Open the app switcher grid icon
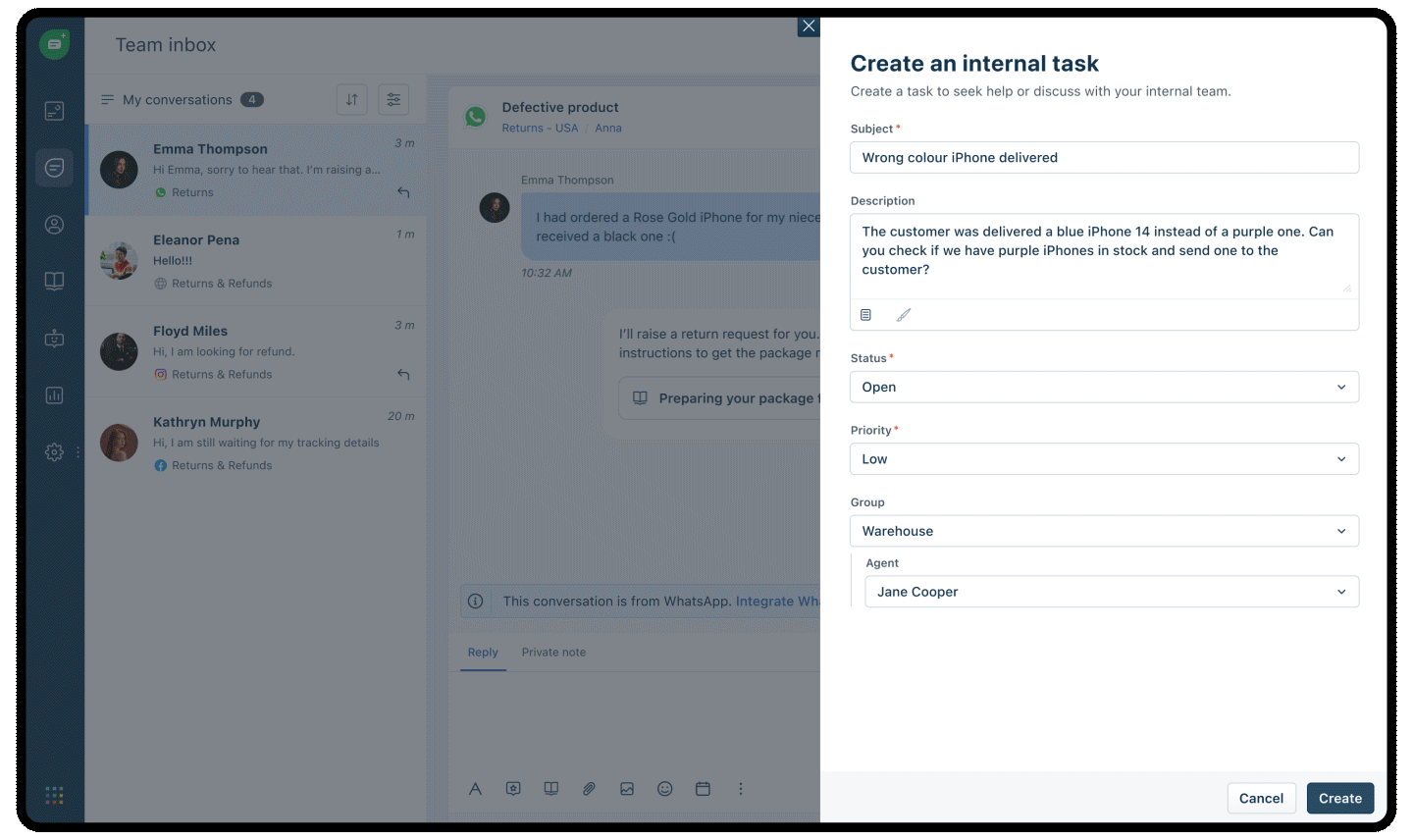Viewport: 1413px width, 840px height. click(55, 795)
